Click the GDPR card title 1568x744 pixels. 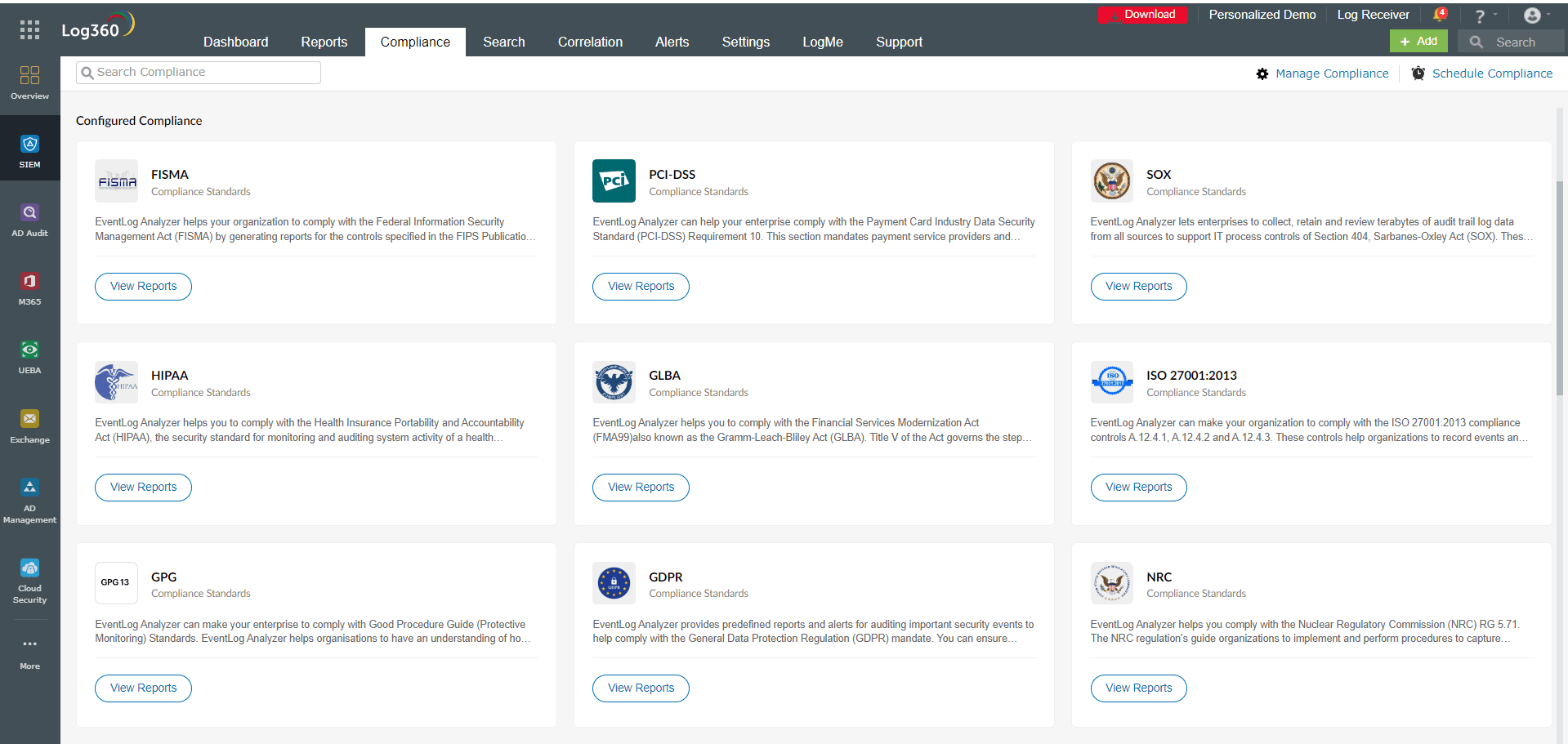point(665,577)
